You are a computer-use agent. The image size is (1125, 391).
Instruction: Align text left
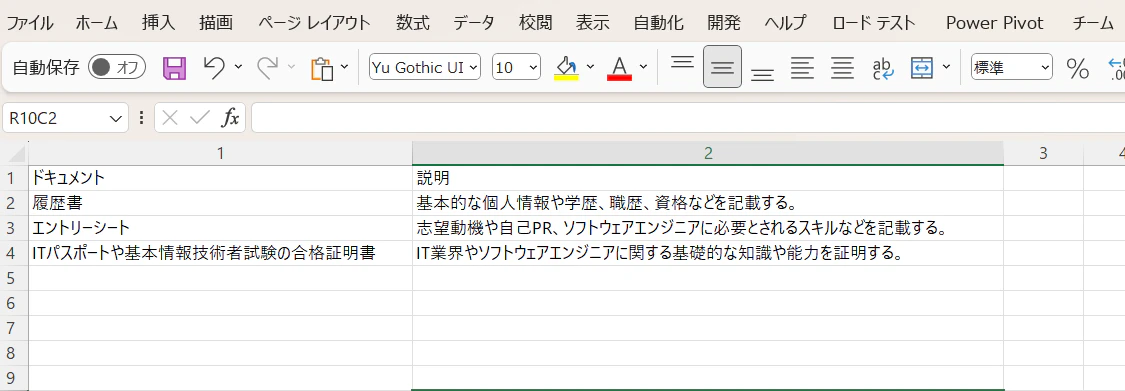coord(802,67)
